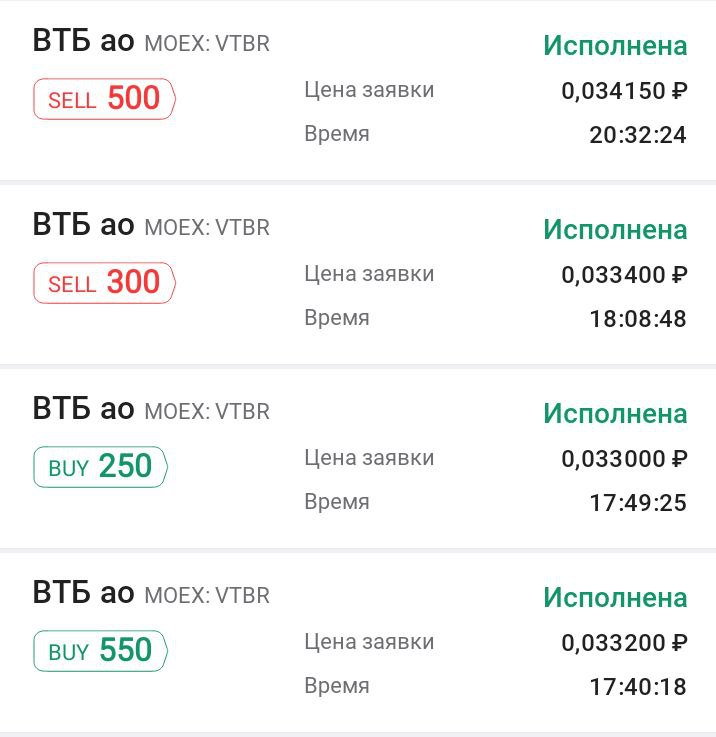This screenshot has height=737, width=716.
Task: Select the price 0,033400 ₽
Action: click(x=624, y=274)
